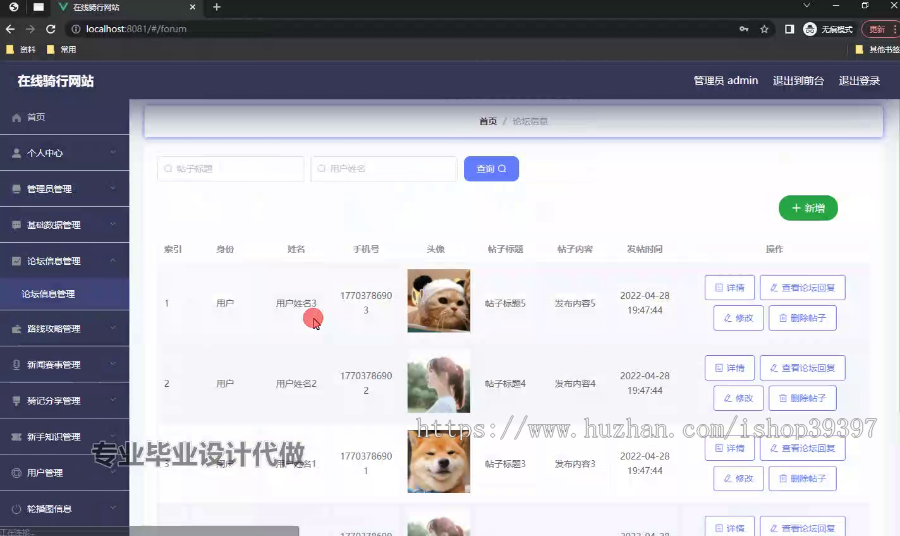Open new browser tab with plus icon
This screenshot has width=900, height=536.
coord(216,7)
